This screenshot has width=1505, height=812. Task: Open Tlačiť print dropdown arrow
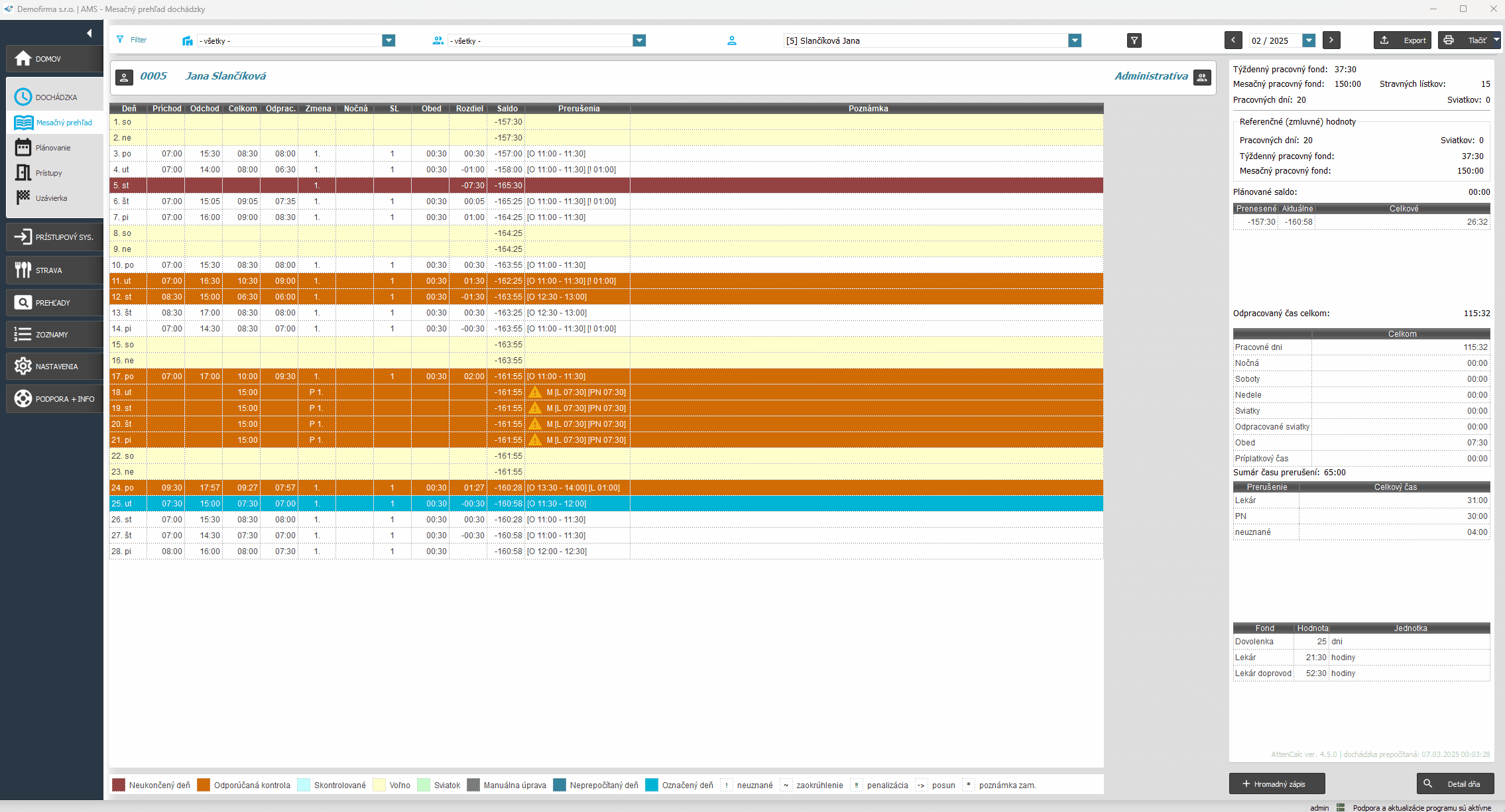tap(1496, 40)
